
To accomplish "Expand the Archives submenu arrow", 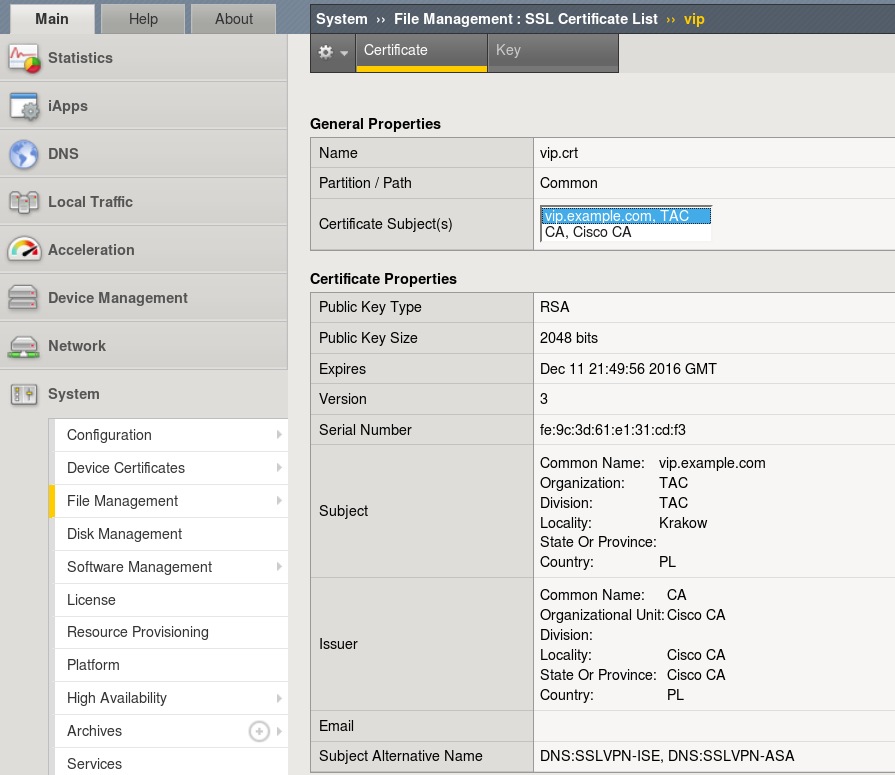I will coord(279,731).
